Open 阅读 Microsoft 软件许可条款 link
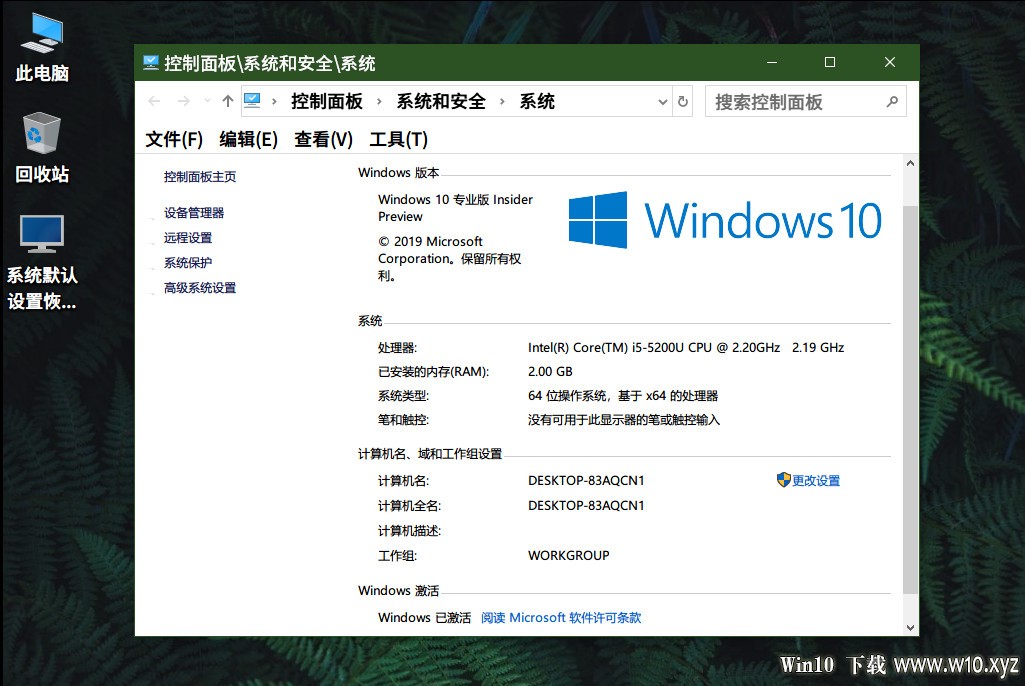 click(x=561, y=617)
